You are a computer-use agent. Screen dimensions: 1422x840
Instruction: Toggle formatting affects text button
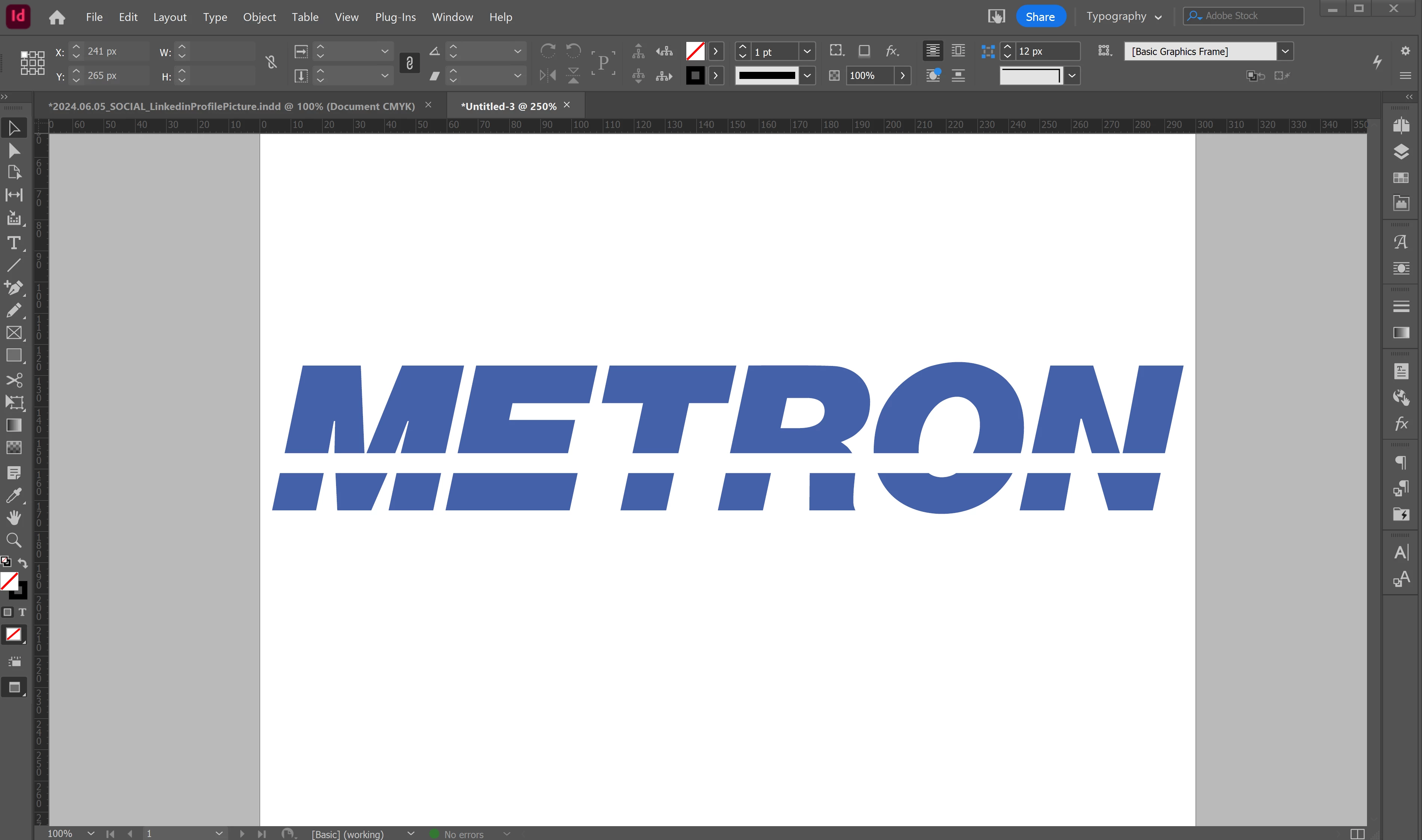pyautogui.click(x=22, y=612)
